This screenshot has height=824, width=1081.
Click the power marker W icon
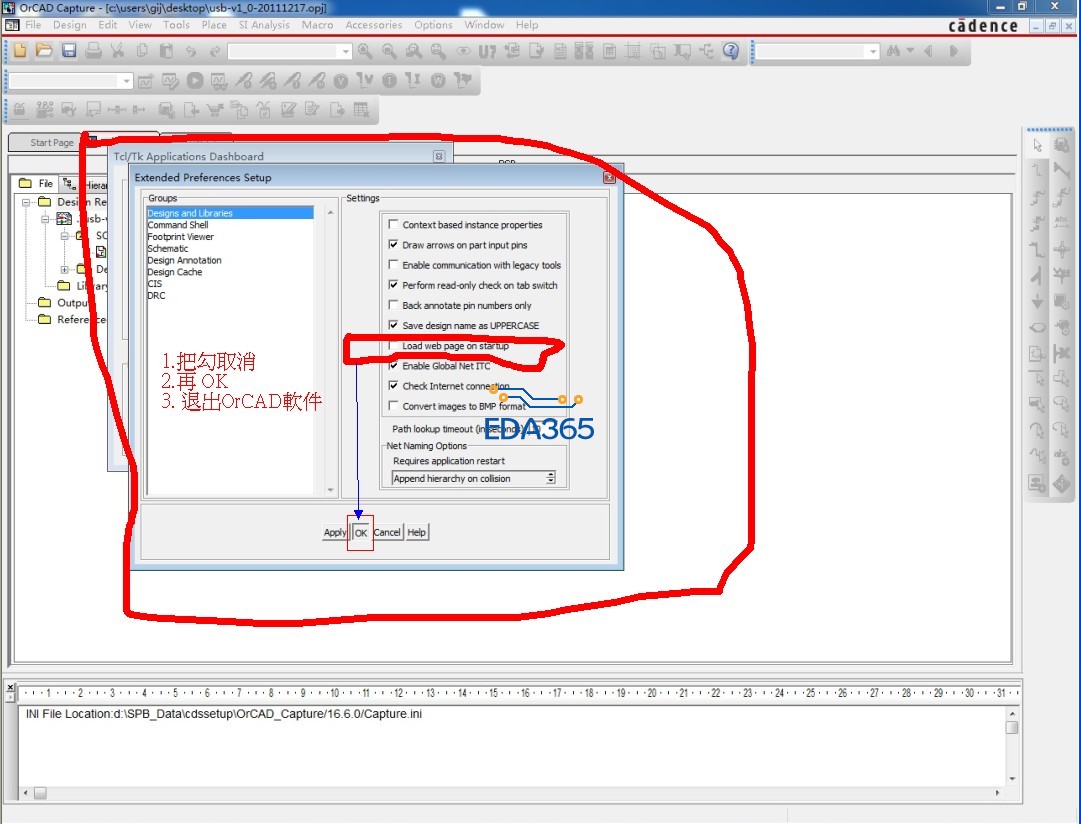point(438,81)
